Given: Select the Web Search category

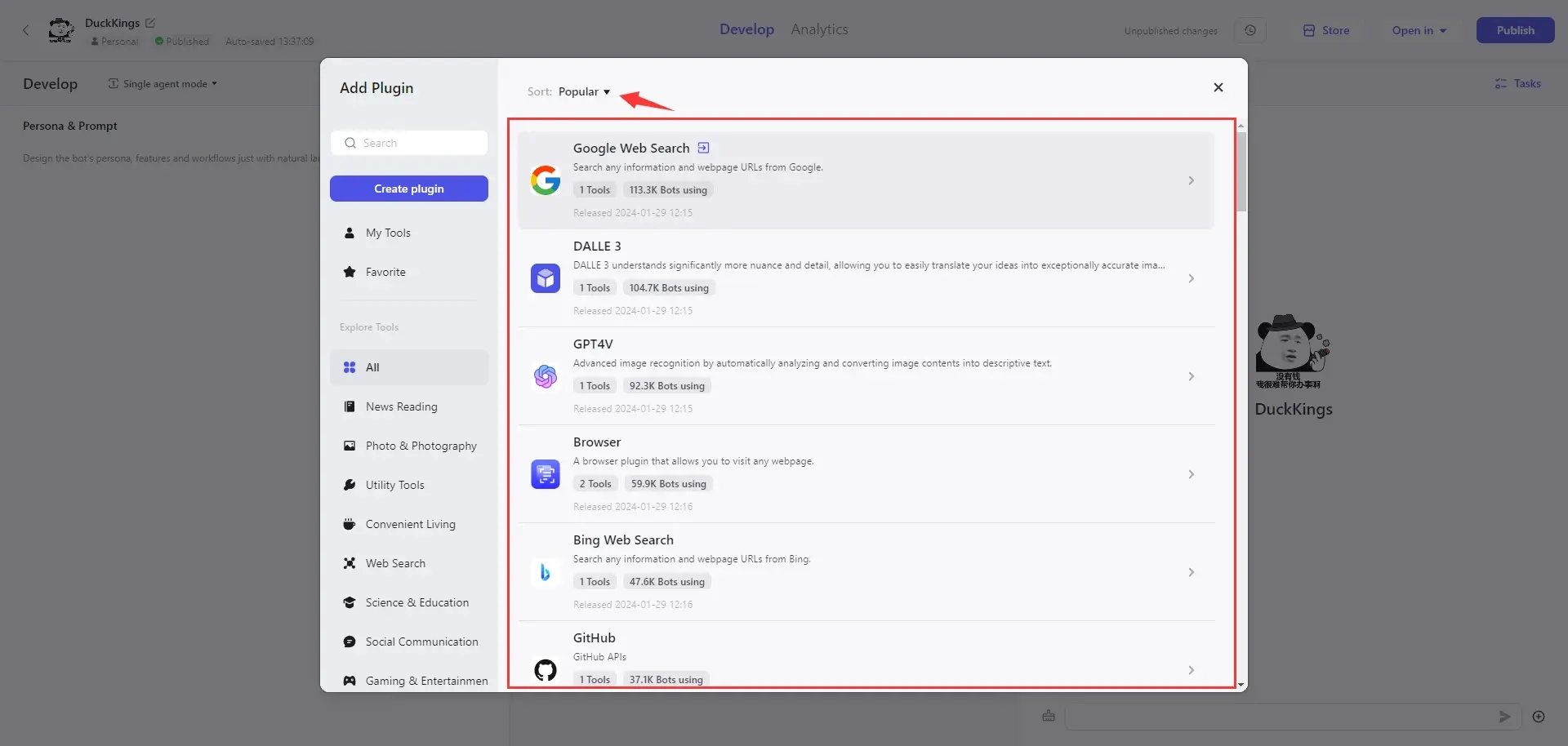Looking at the screenshot, I should coord(409,563).
